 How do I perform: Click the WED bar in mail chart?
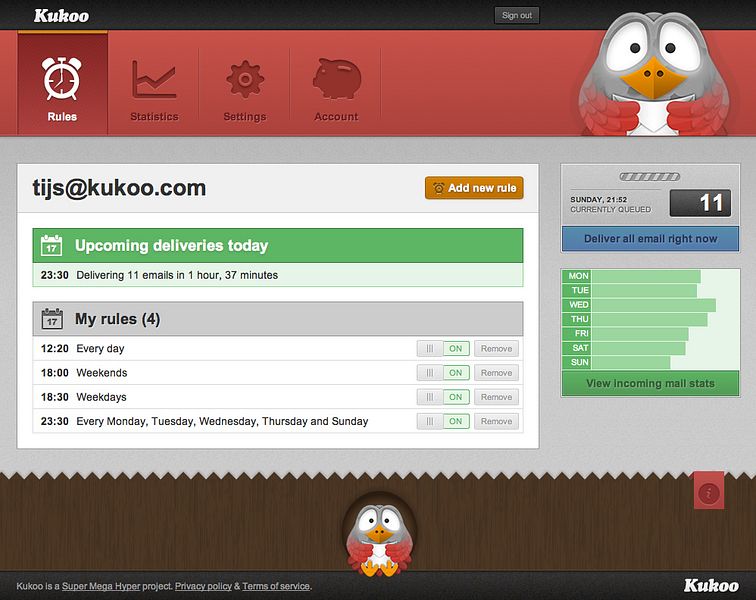pyautogui.click(x=654, y=305)
